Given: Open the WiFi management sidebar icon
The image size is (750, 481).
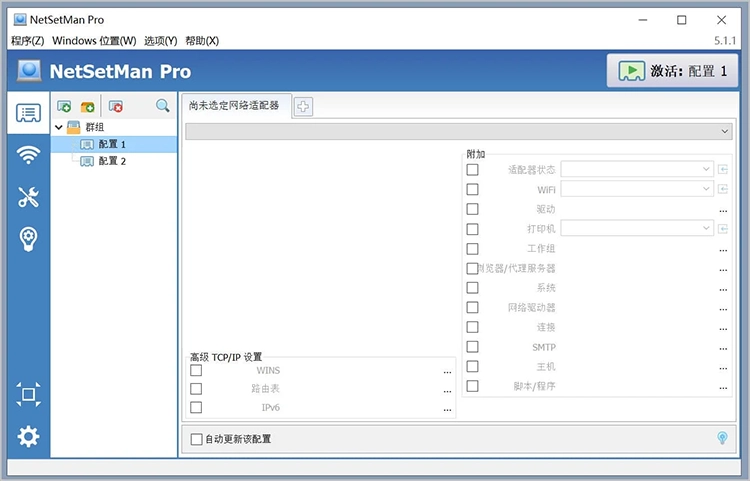Looking at the screenshot, I should coord(28,155).
